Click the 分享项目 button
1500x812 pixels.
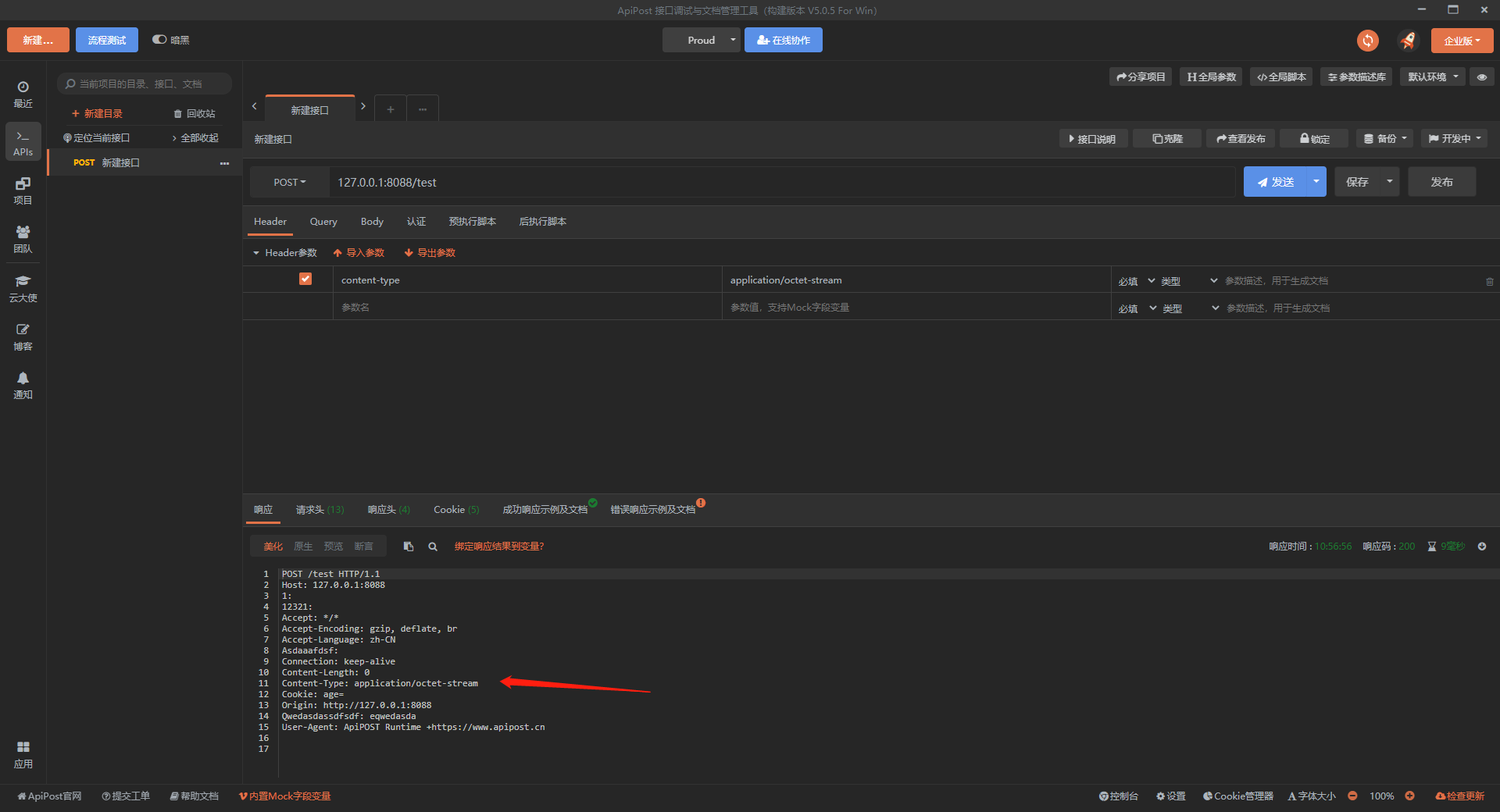click(1140, 77)
